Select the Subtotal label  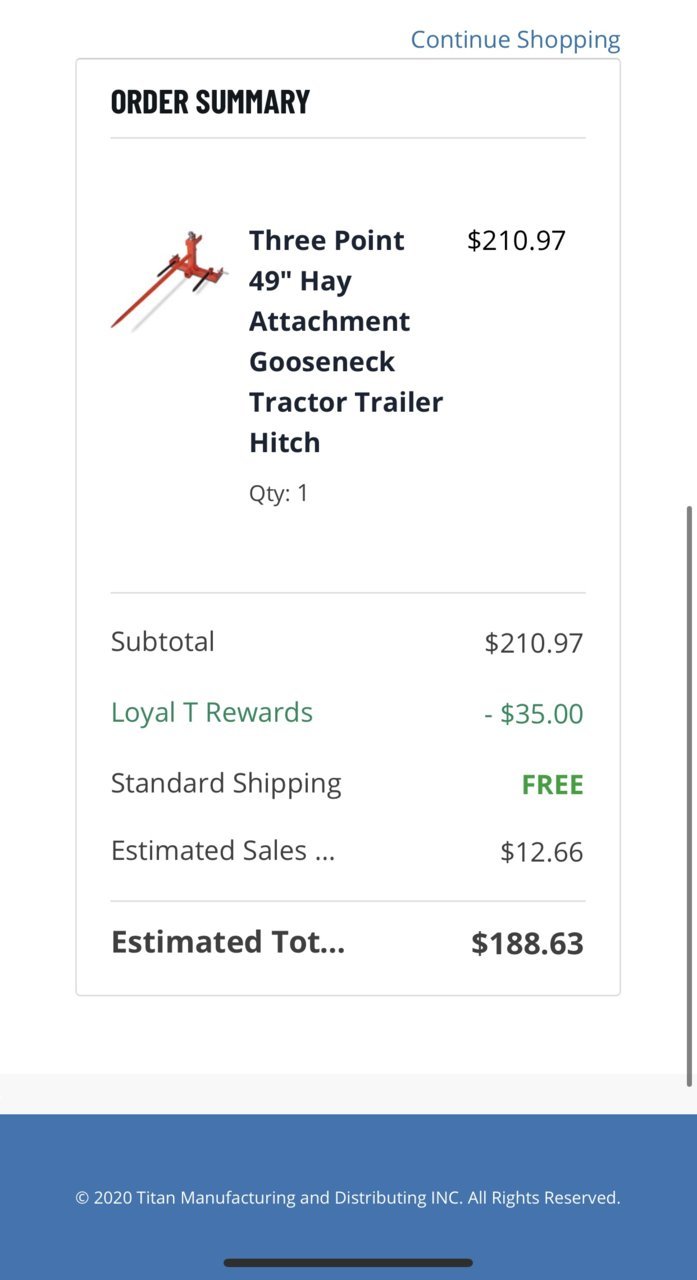coord(163,642)
